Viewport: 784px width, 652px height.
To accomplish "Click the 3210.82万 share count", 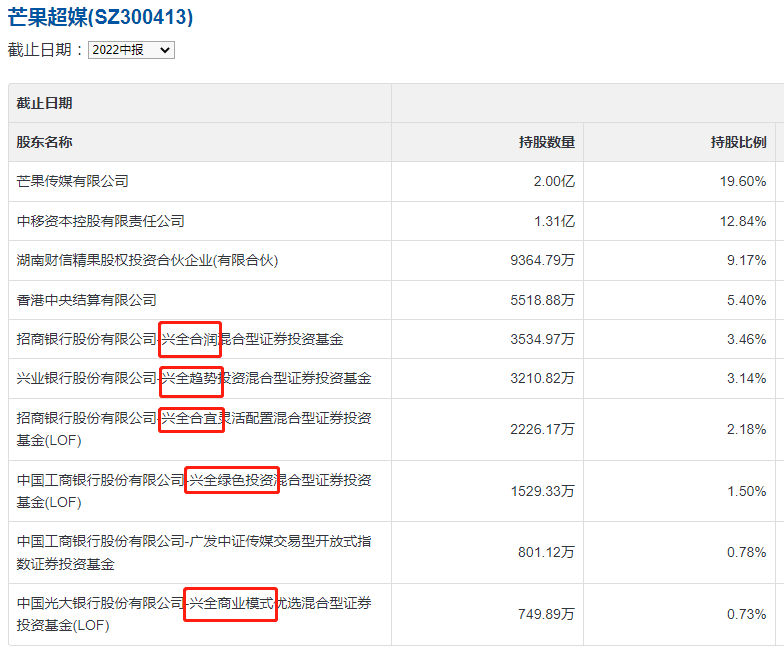I will click(x=542, y=378).
